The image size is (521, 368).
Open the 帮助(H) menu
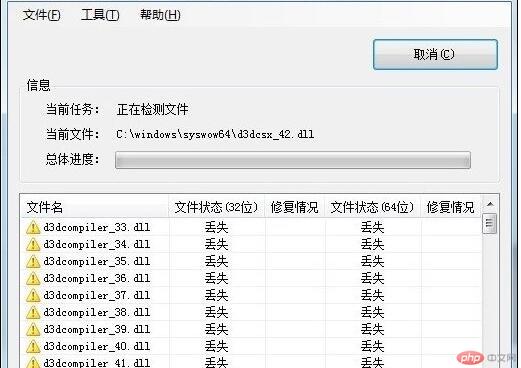click(x=160, y=15)
